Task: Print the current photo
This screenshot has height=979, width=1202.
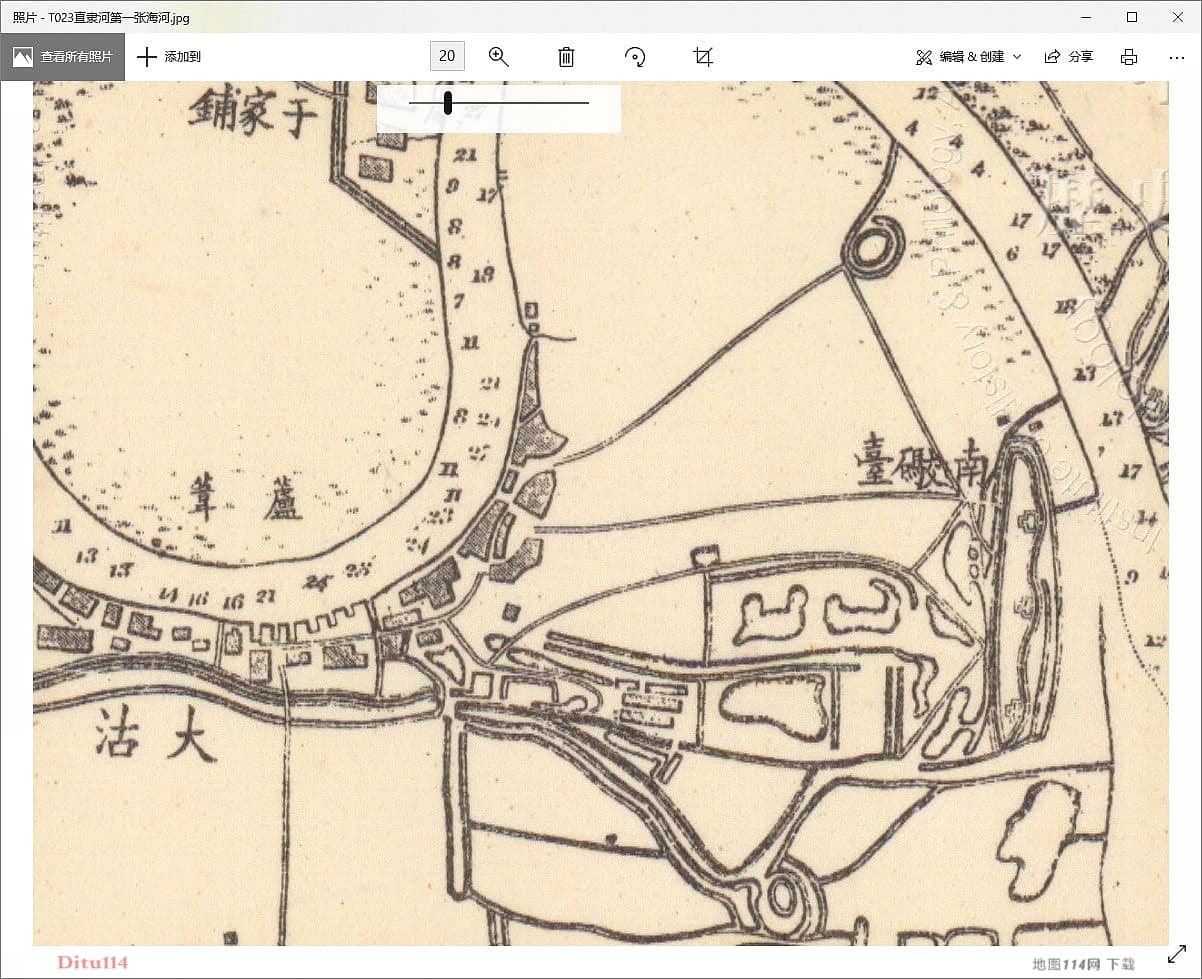Action: pyautogui.click(x=1129, y=57)
